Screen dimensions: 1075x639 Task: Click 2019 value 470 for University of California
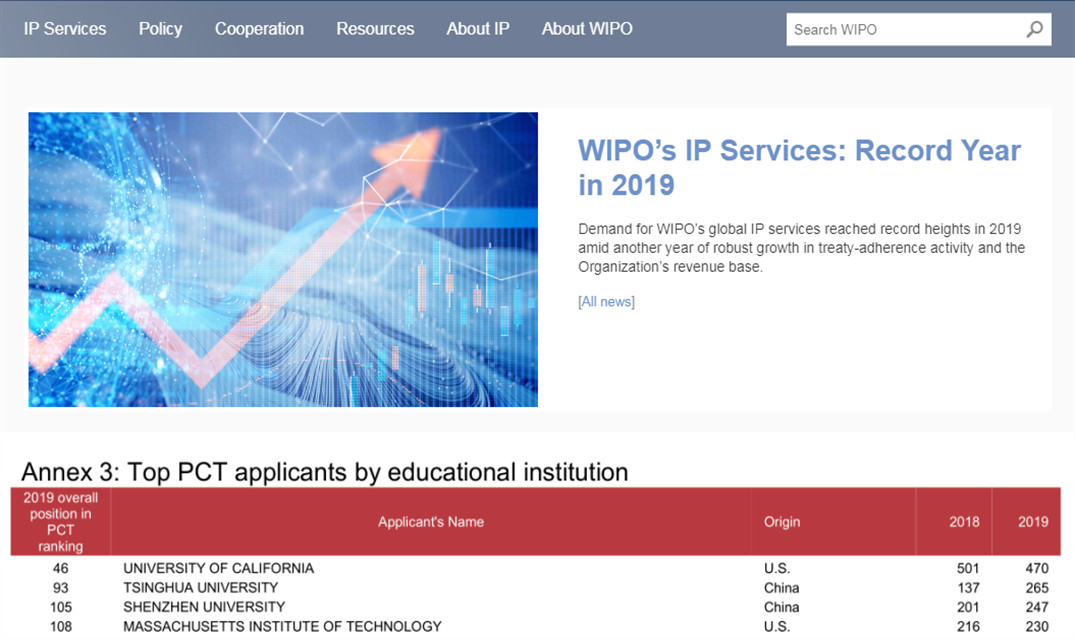[1037, 568]
